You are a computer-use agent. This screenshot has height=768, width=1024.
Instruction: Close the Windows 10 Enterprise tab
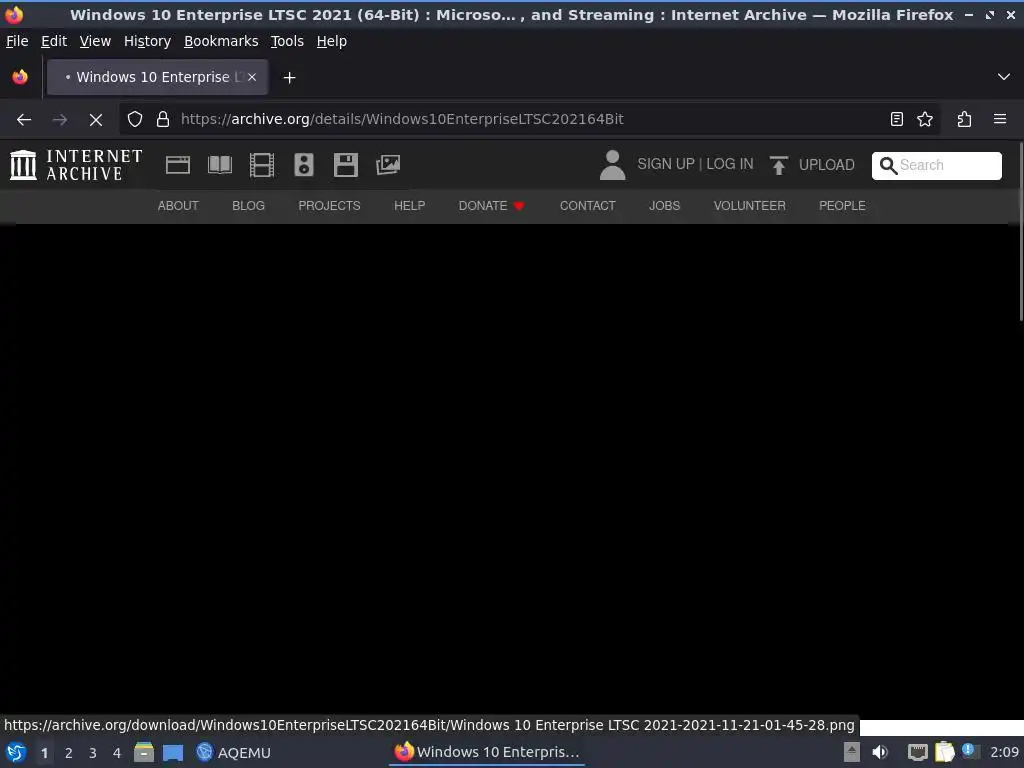click(x=252, y=77)
